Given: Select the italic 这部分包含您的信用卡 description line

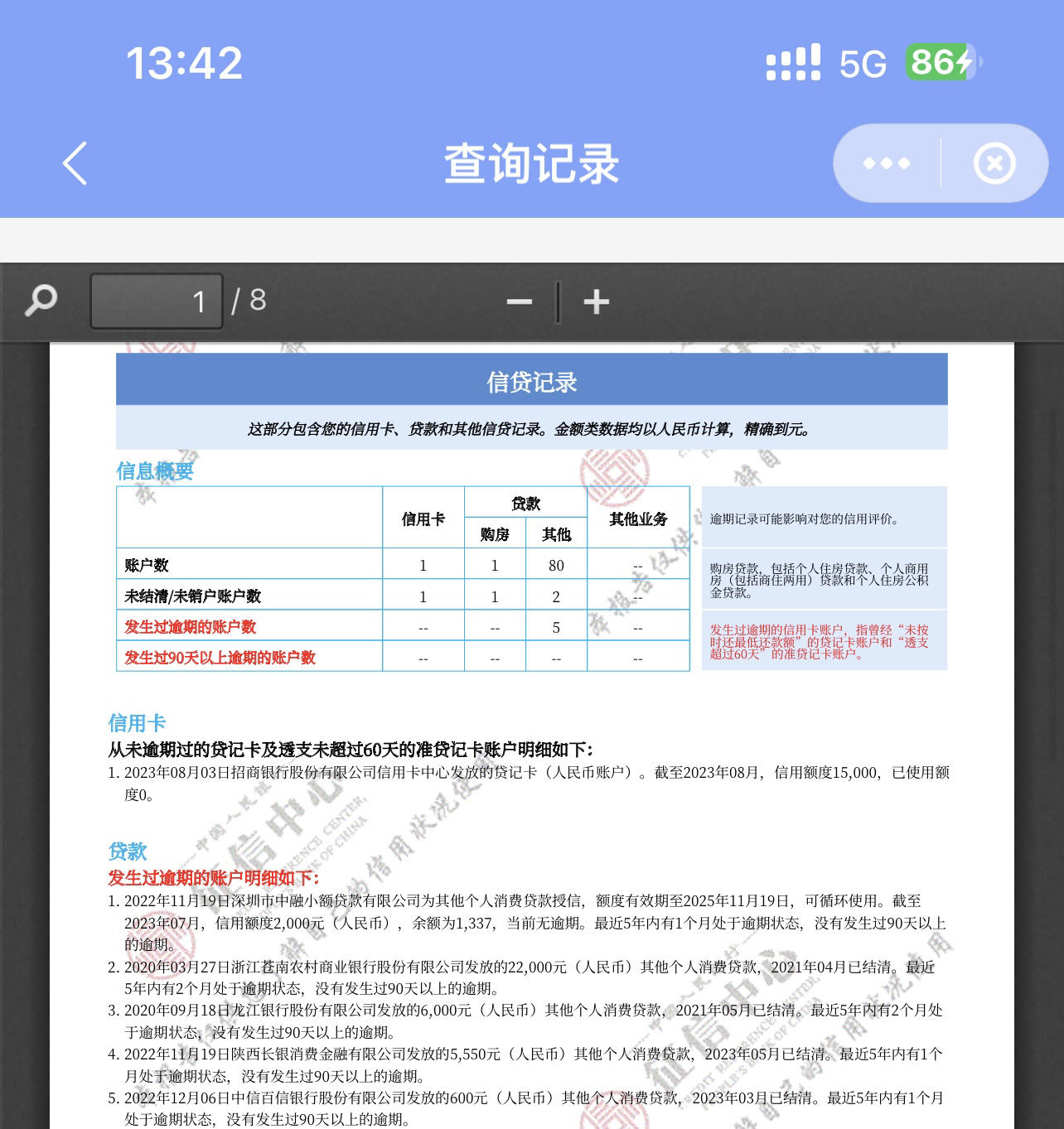Looking at the screenshot, I should click(532, 429).
